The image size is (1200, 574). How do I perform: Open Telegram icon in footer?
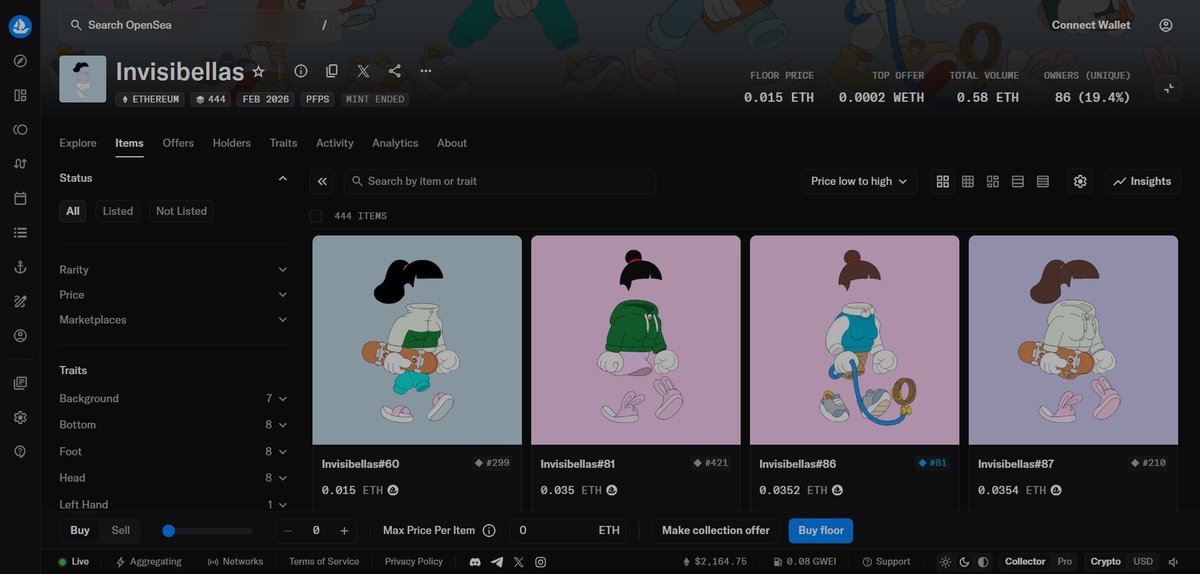[497, 562]
